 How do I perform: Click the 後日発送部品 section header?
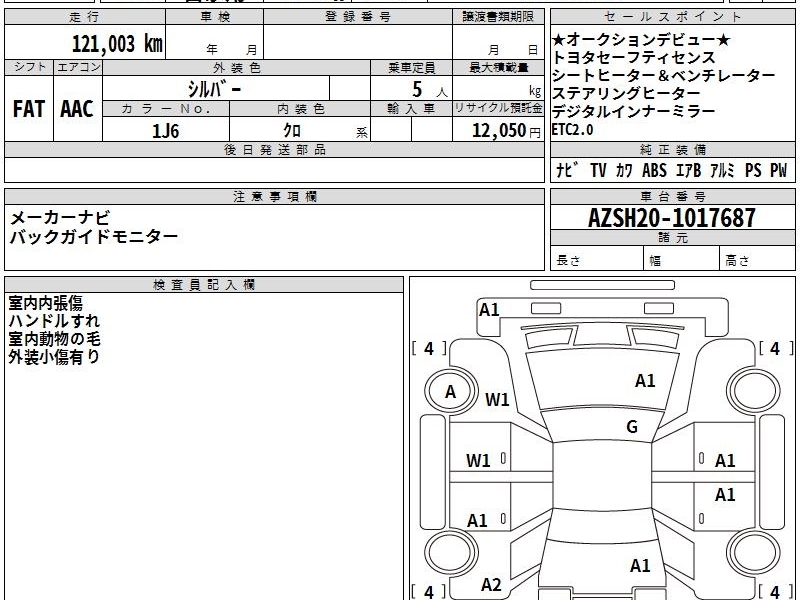tap(274, 149)
